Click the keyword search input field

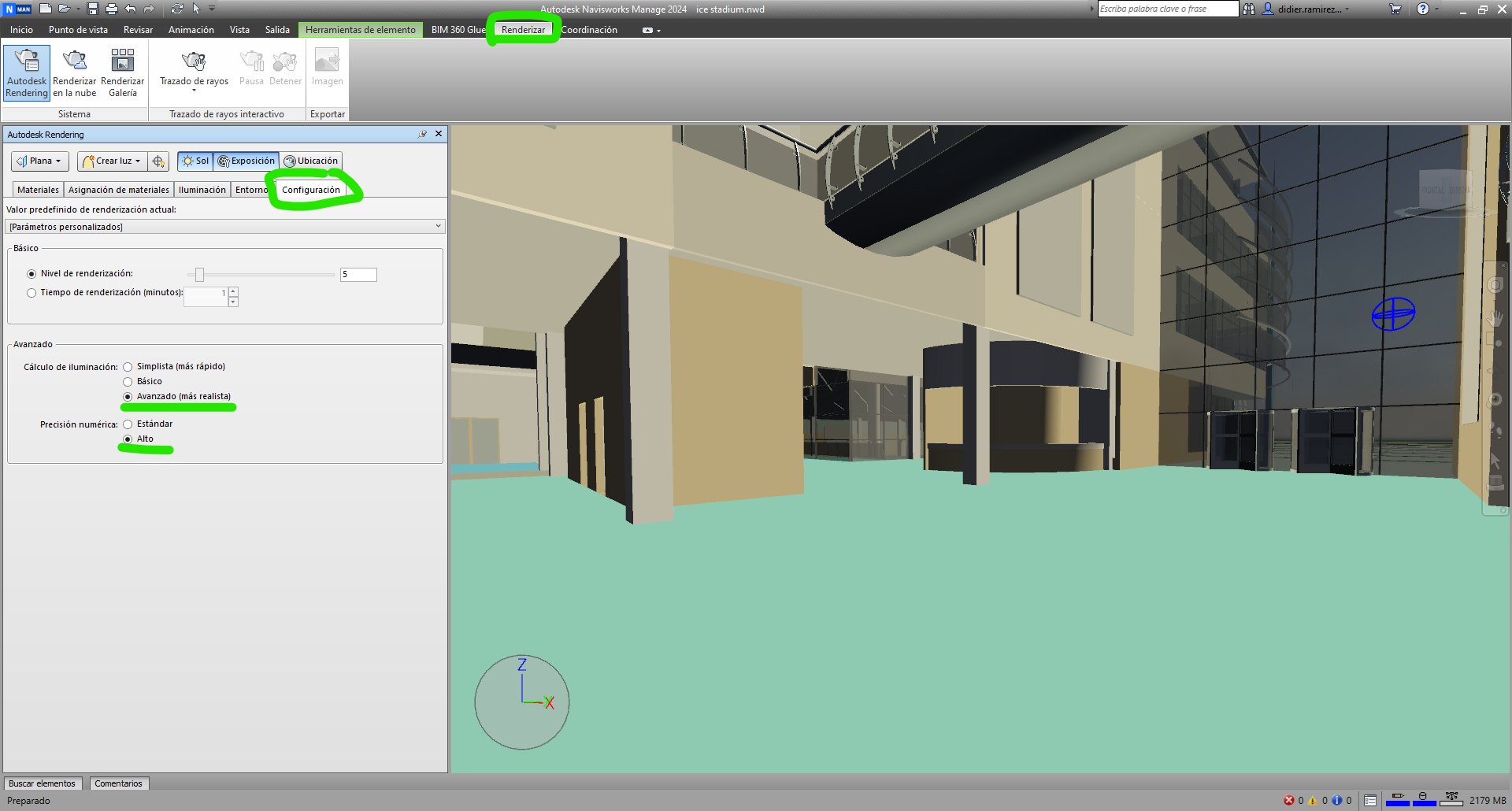(1168, 9)
